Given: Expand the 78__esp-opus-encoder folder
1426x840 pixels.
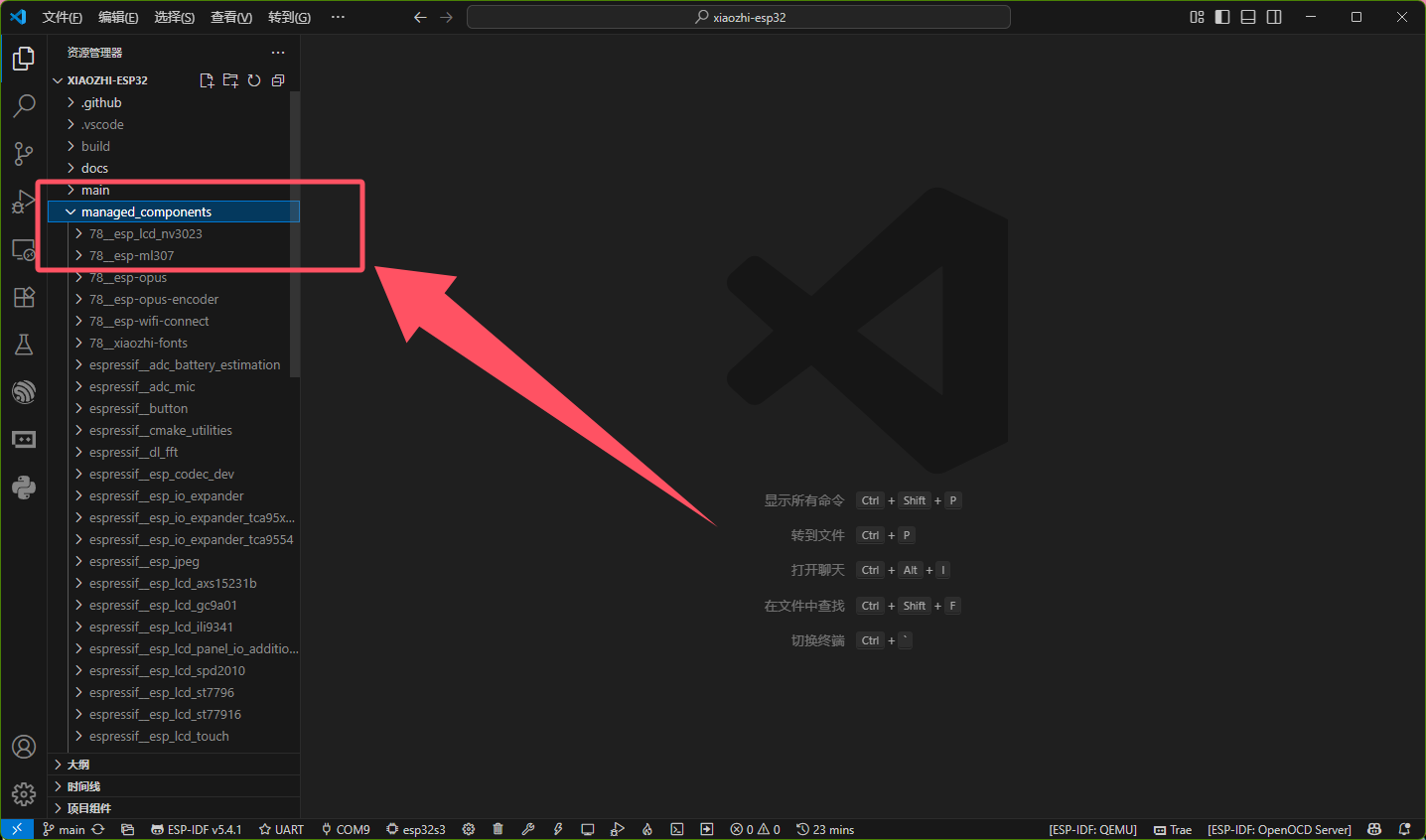Looking at the screenshot, I should pyautogui.click(x=153, y=299).
